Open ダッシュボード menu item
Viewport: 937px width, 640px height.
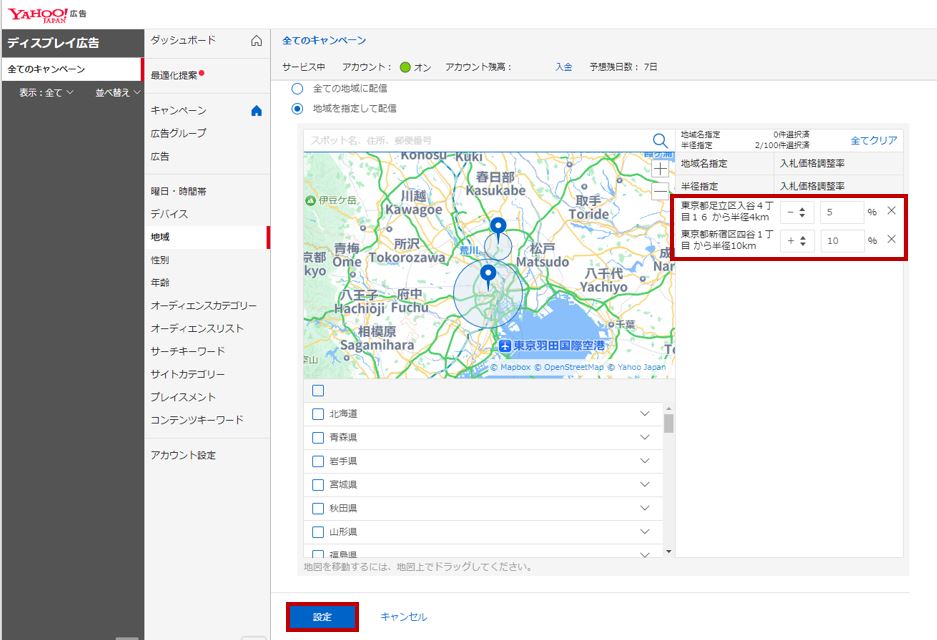click(x=183, y=40)
